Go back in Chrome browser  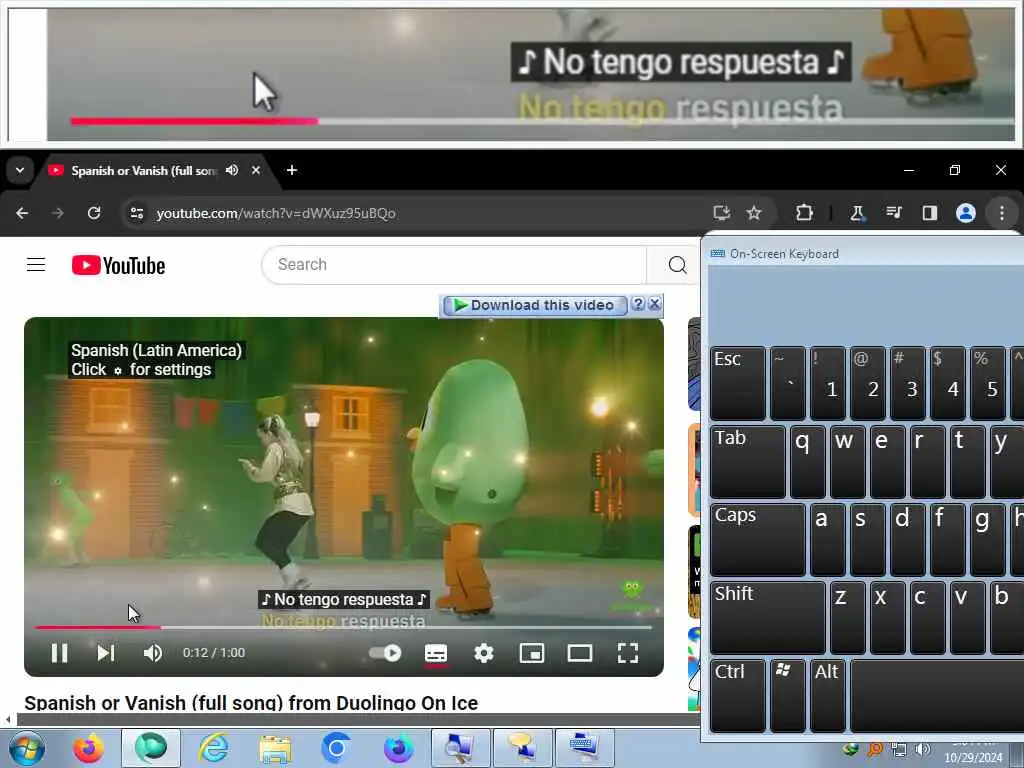(22, 213)
